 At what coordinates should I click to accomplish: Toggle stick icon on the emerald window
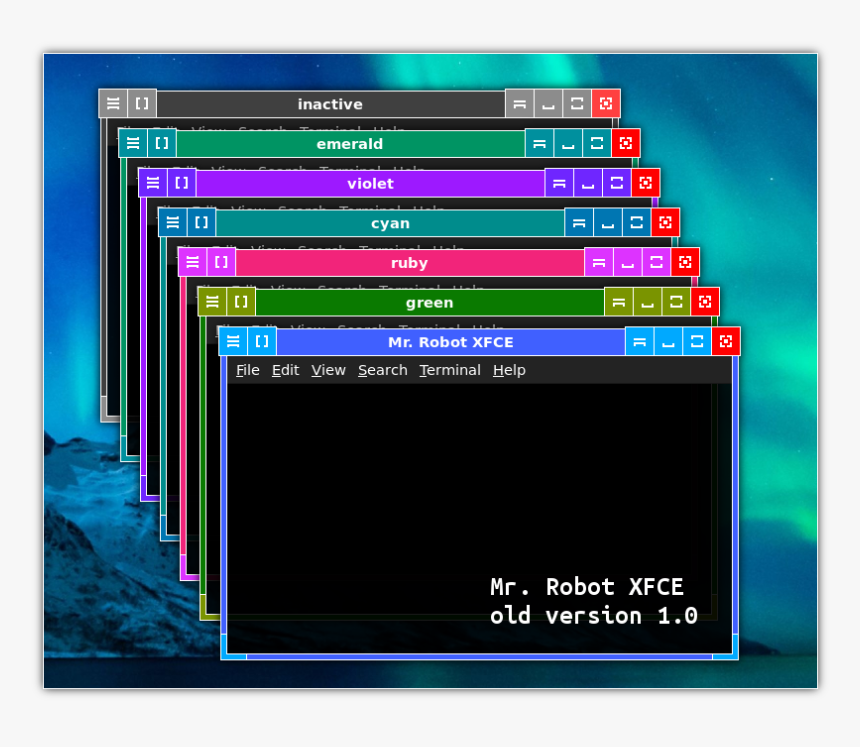coord(162,143)
